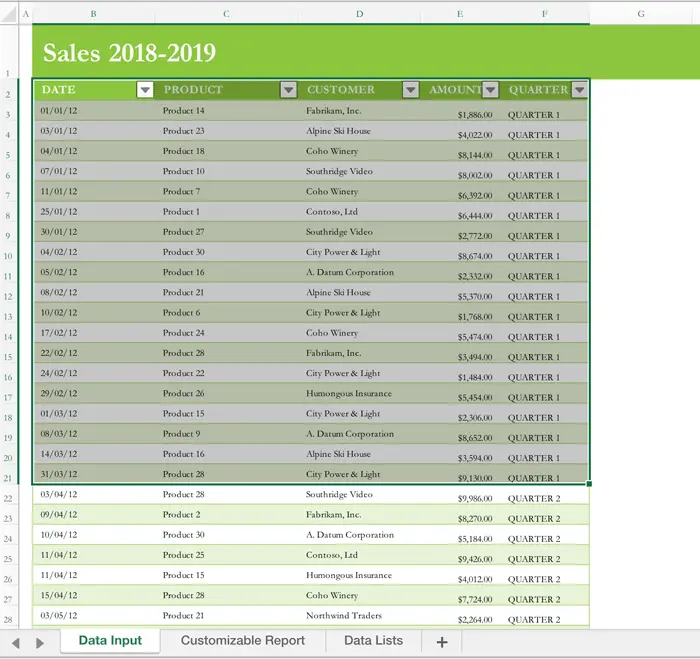Click date cell 11/01/12 in row 7

58,191
